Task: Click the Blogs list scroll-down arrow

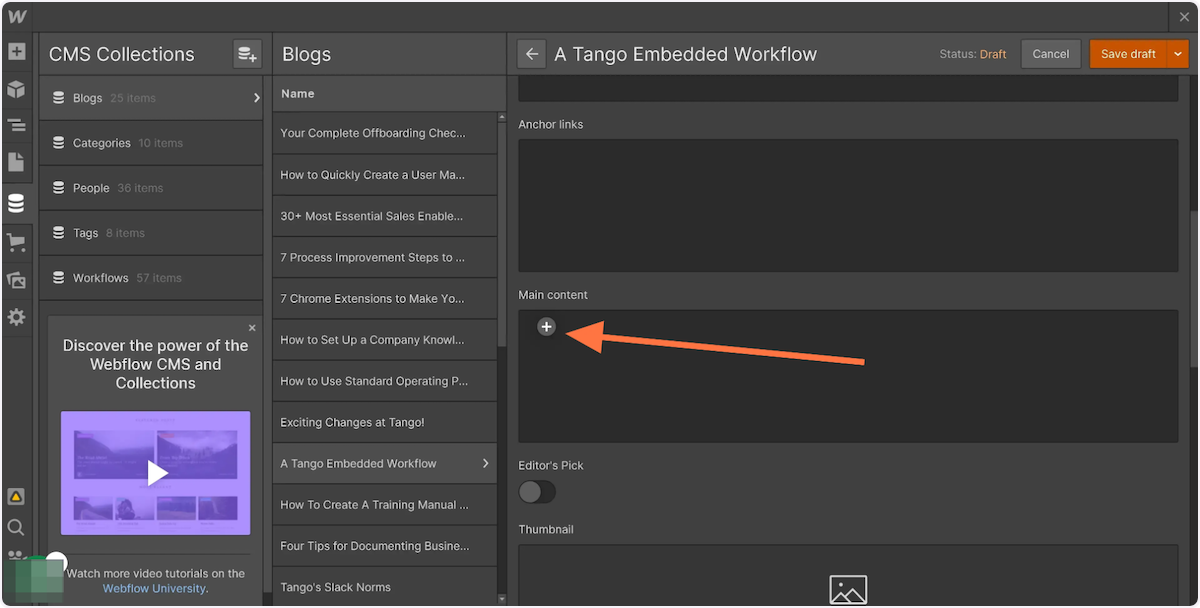Action: [502, 599]
